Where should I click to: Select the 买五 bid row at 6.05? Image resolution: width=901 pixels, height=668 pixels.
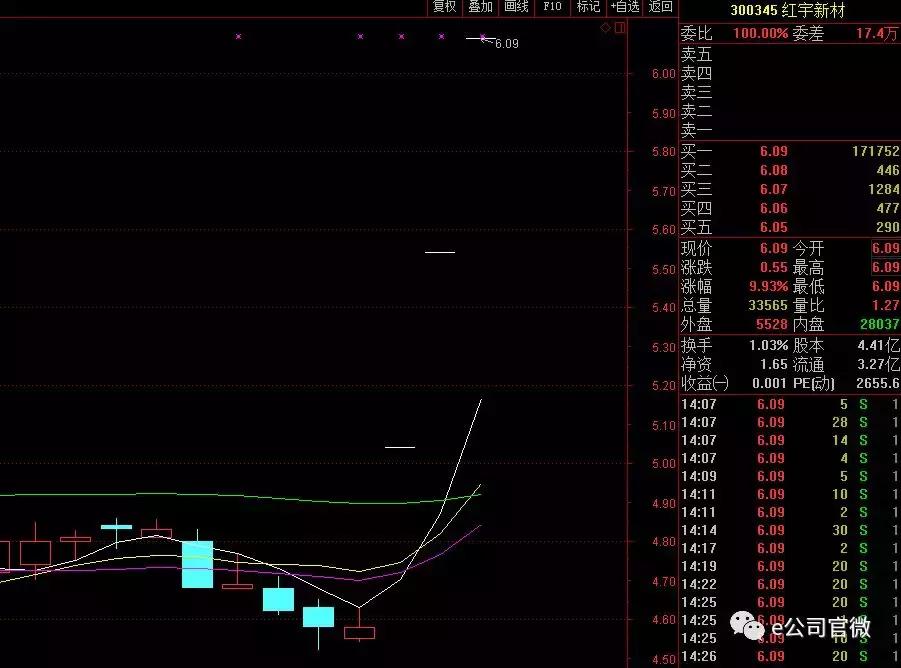(790, 227)
